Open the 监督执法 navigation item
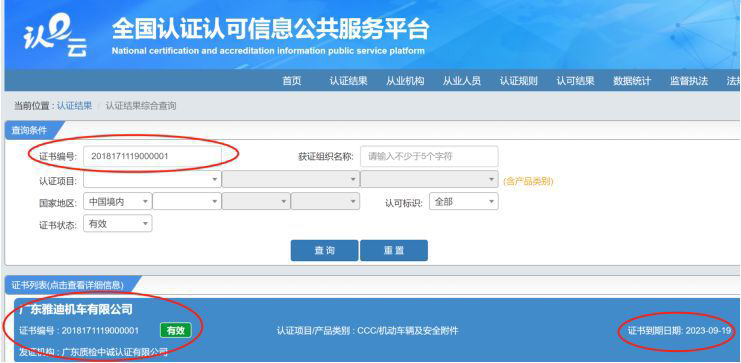The width and height of the screenshot is (741, 363). (x=689, y=81)
